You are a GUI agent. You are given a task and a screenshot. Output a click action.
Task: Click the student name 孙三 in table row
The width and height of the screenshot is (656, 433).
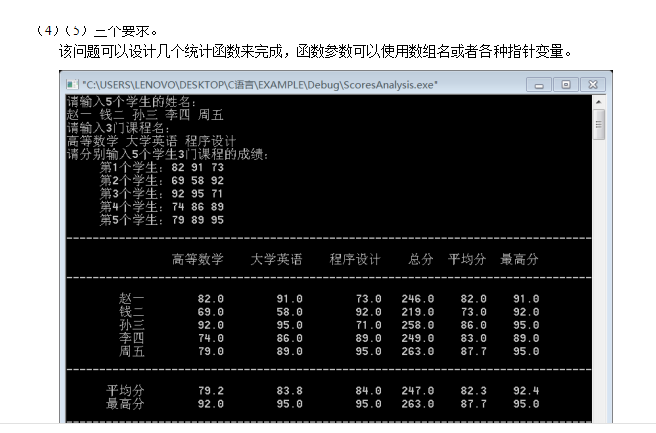pos(131,325)
